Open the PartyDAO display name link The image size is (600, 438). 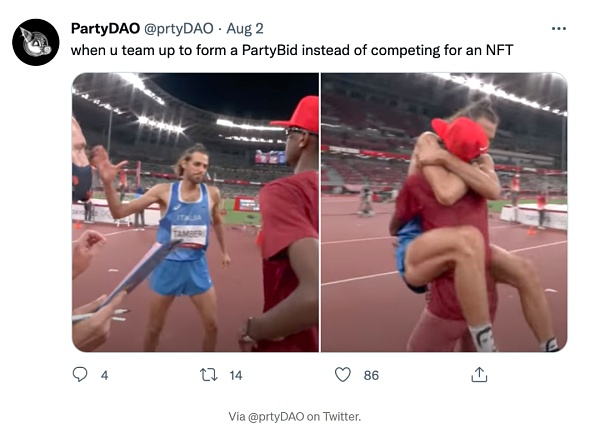tap(105, 27)
